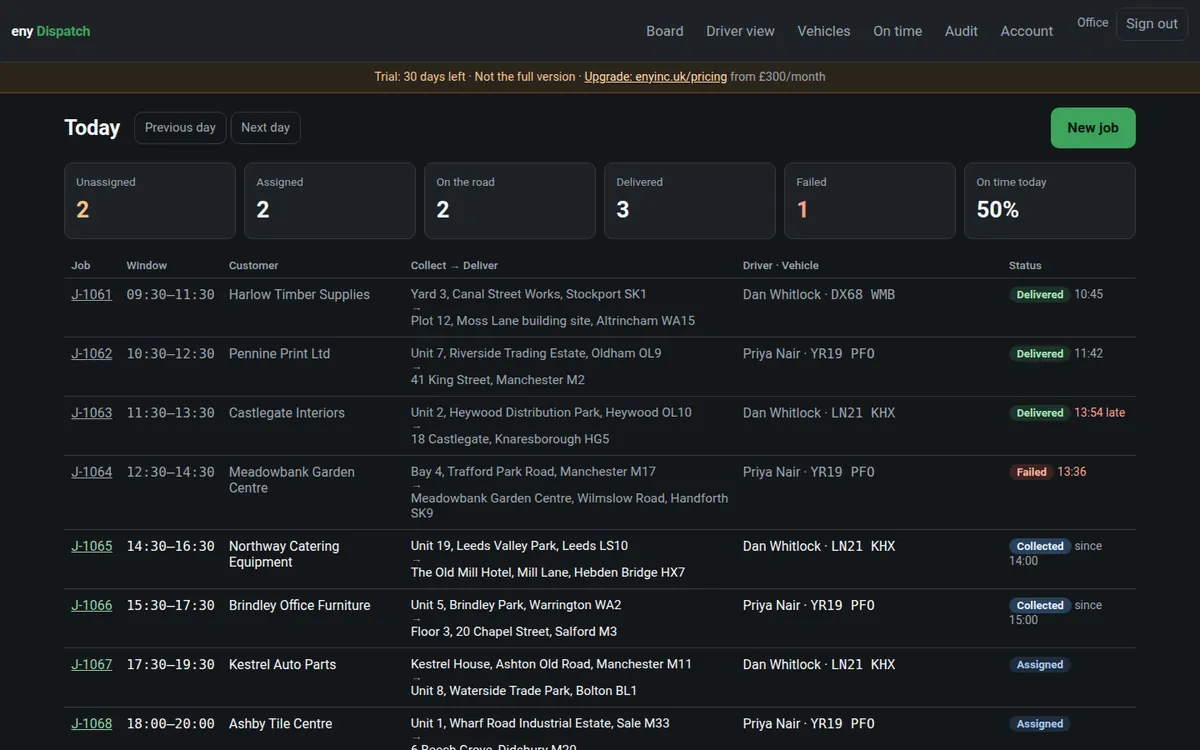Click the Assigned badge for J-1067

point(1040,664)
